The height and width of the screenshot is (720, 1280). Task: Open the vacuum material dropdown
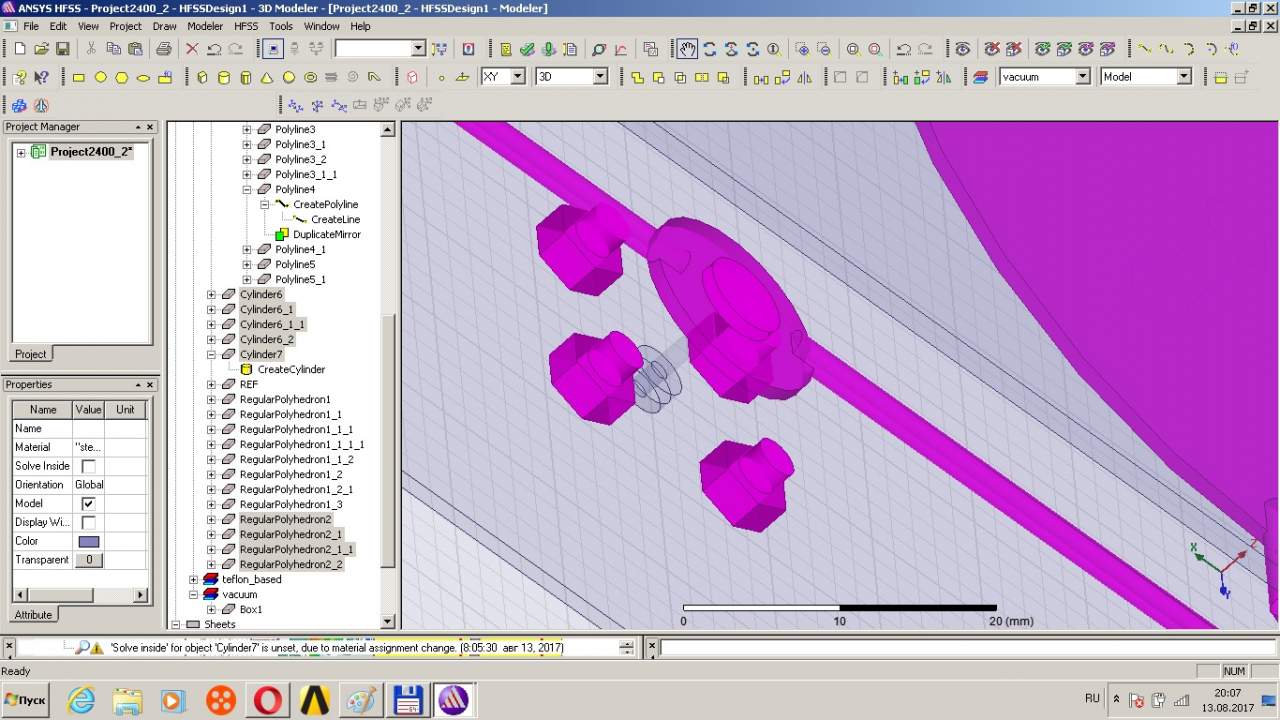point(1082,77)
